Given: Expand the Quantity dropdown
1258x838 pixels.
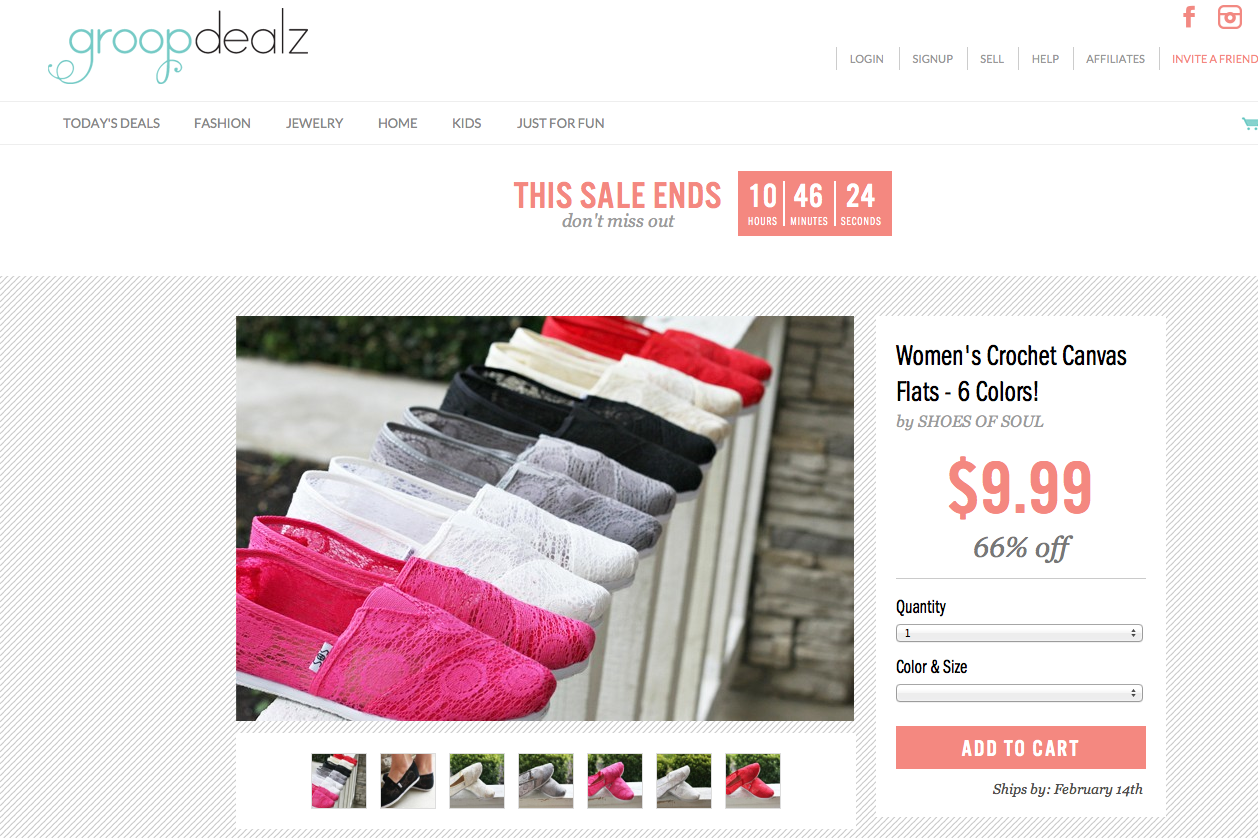Looking at the screenshot, I should pos(1019,633).
